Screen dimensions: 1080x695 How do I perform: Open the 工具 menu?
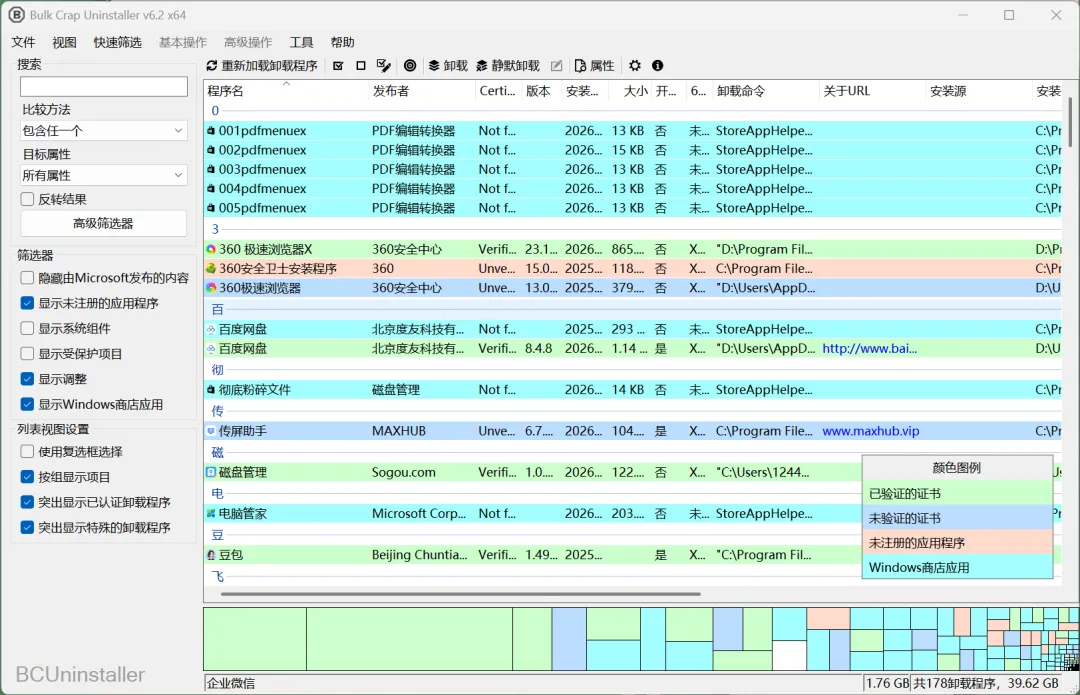click(301, 42)
